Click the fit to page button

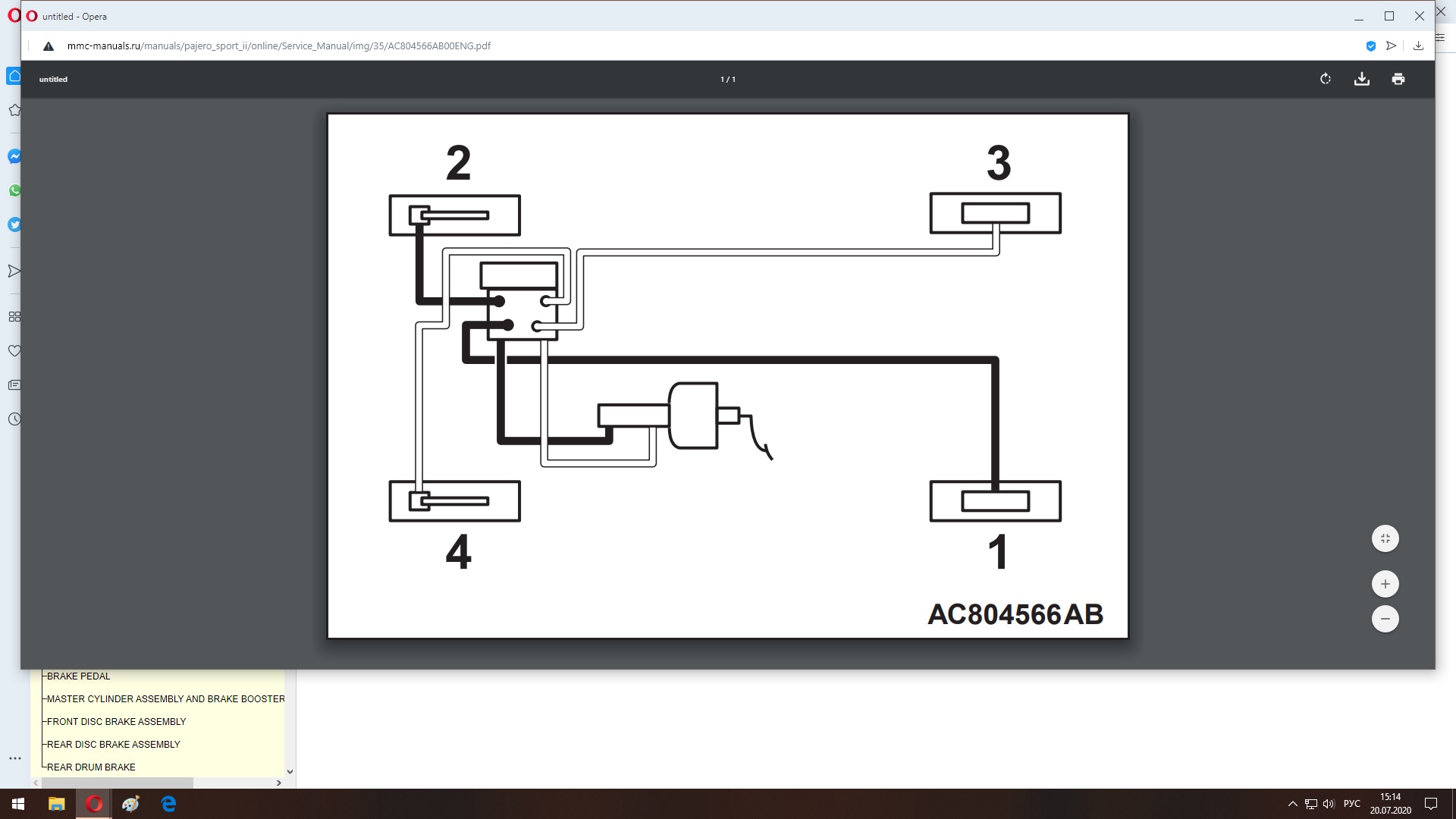1385,538
